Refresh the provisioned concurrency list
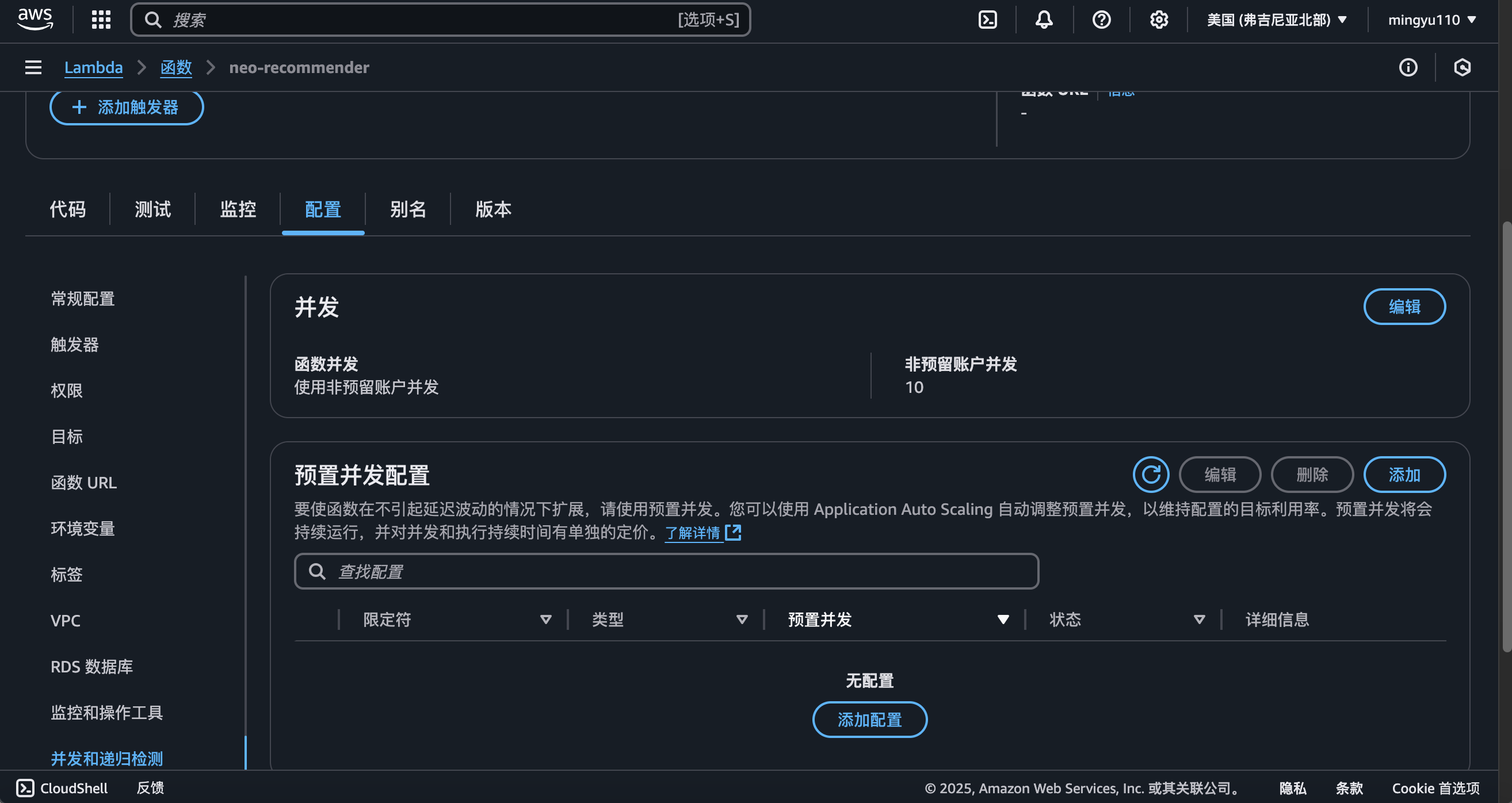Image resolution: width=1512 pixels, height=803 pixels. pyautogui.click(x=1151, y=475)
